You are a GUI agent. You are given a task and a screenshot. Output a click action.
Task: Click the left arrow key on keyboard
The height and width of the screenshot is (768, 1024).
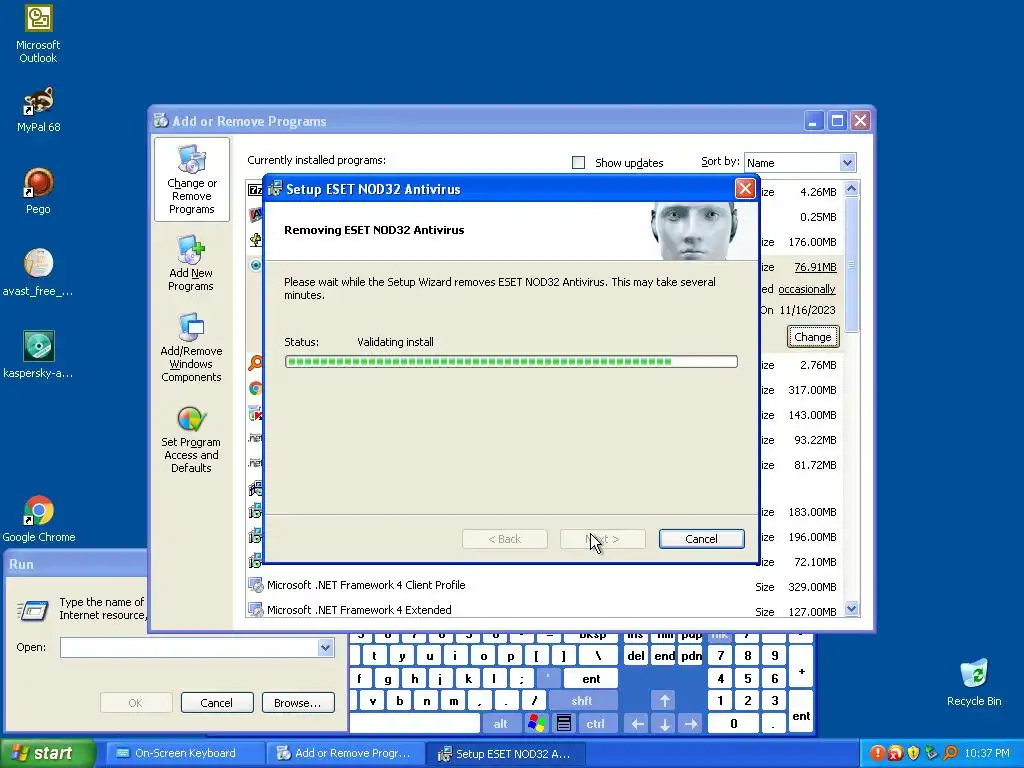tap(637, 724)
